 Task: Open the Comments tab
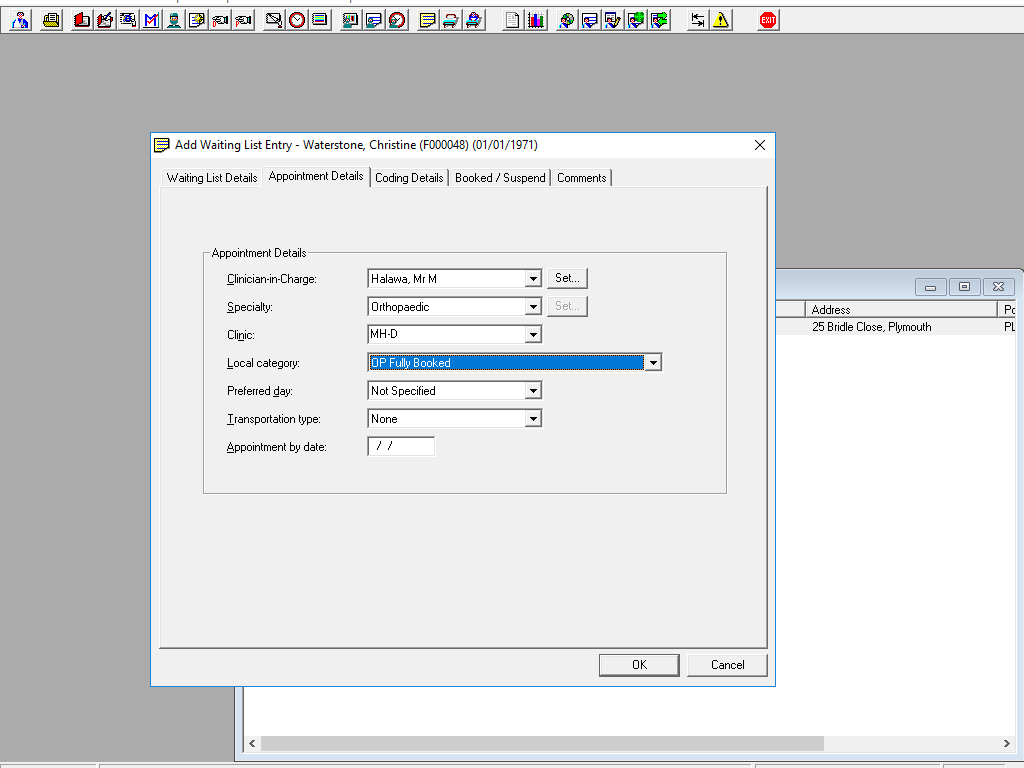pos(581,178)
